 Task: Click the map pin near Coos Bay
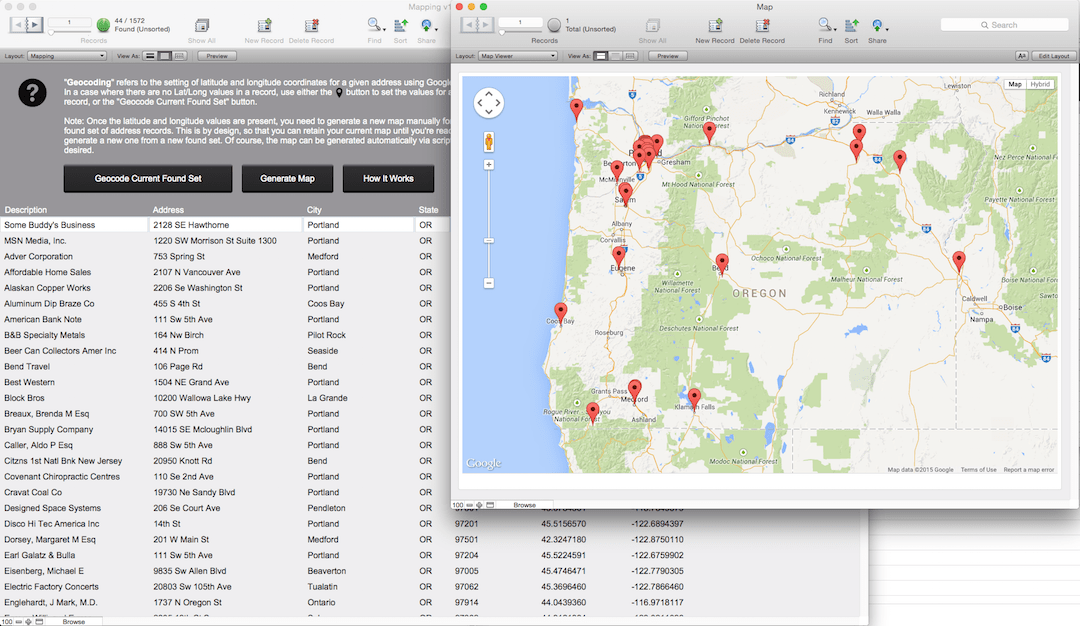click(561, 313)
